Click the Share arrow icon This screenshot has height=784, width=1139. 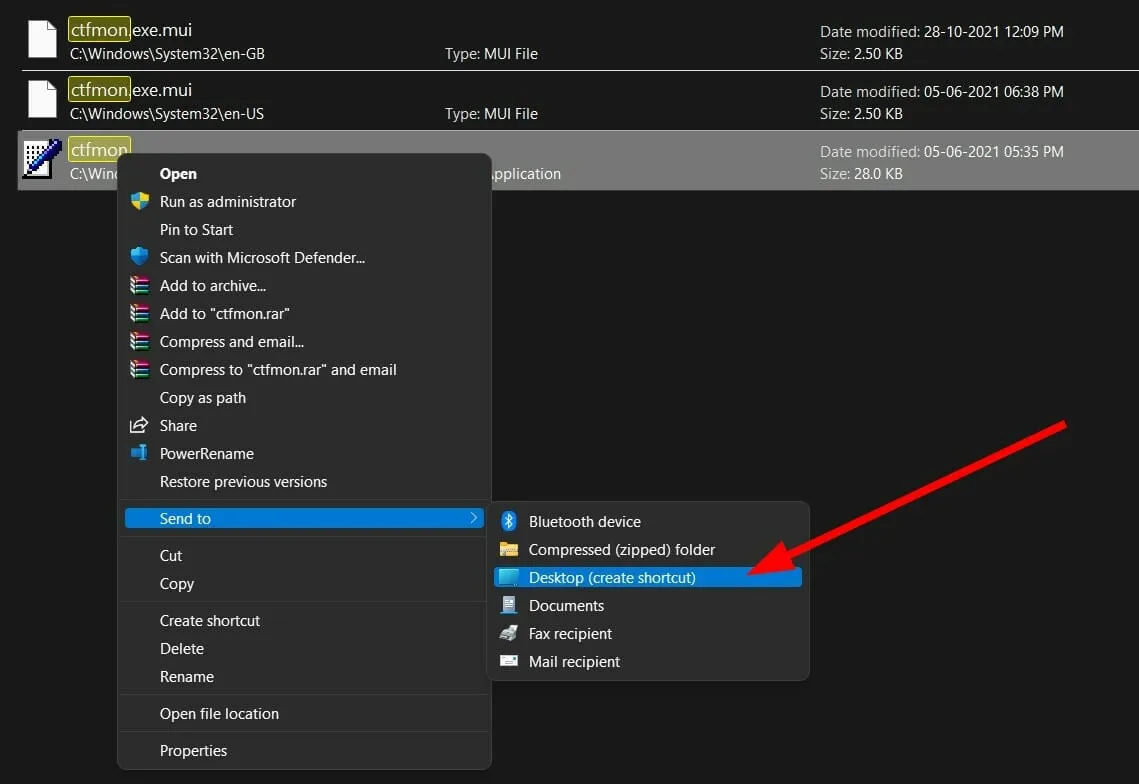[x=140, y=425]
